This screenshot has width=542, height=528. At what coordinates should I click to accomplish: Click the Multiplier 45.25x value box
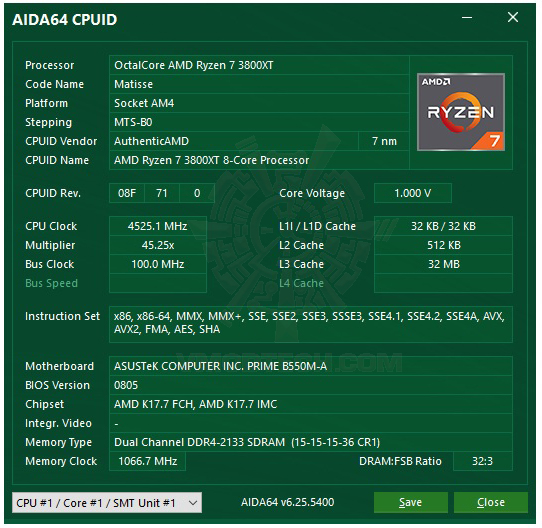(x=158, y=245)
